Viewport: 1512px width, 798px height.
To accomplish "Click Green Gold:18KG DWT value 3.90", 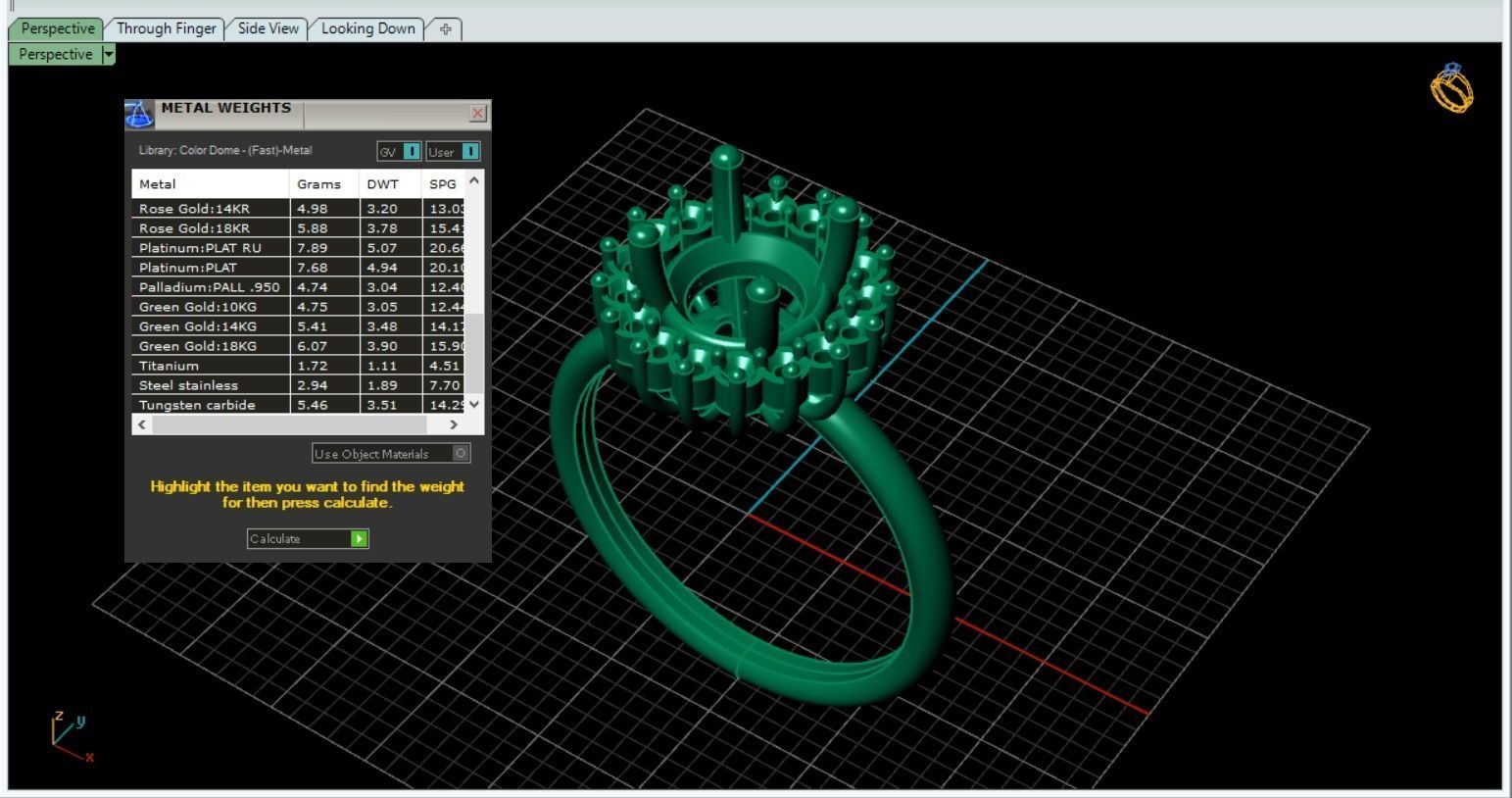I will click(x=382, y=346).
